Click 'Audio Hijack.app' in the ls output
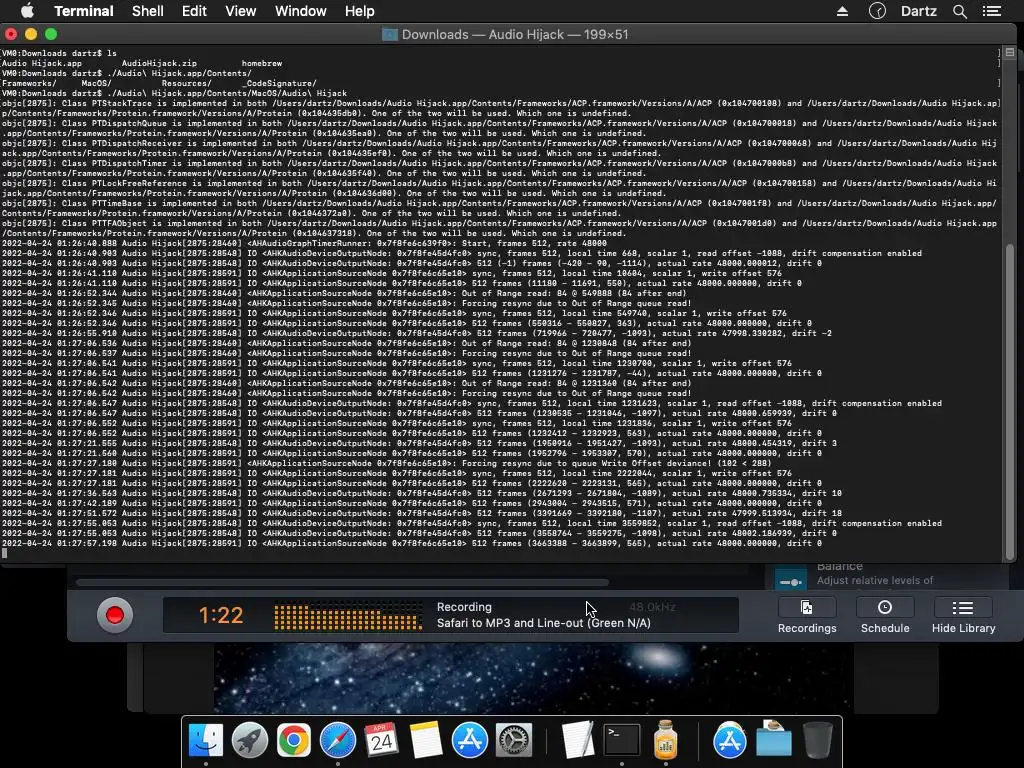 point(42,63)
